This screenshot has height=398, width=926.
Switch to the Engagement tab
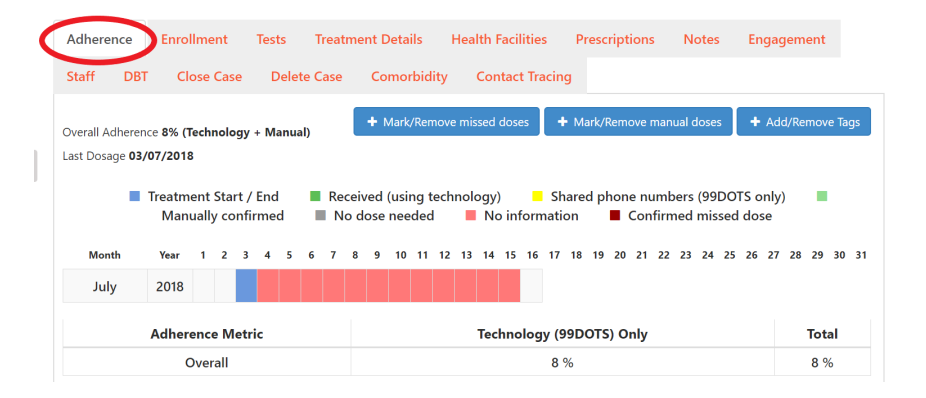click(787, 40)
